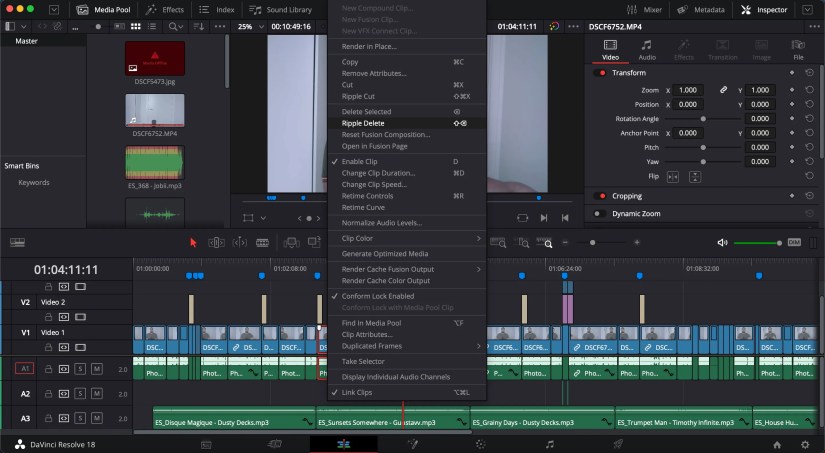825x453 pixels.
Task: Select the Trim Edit Mode tool
Action: click(216, 242)
